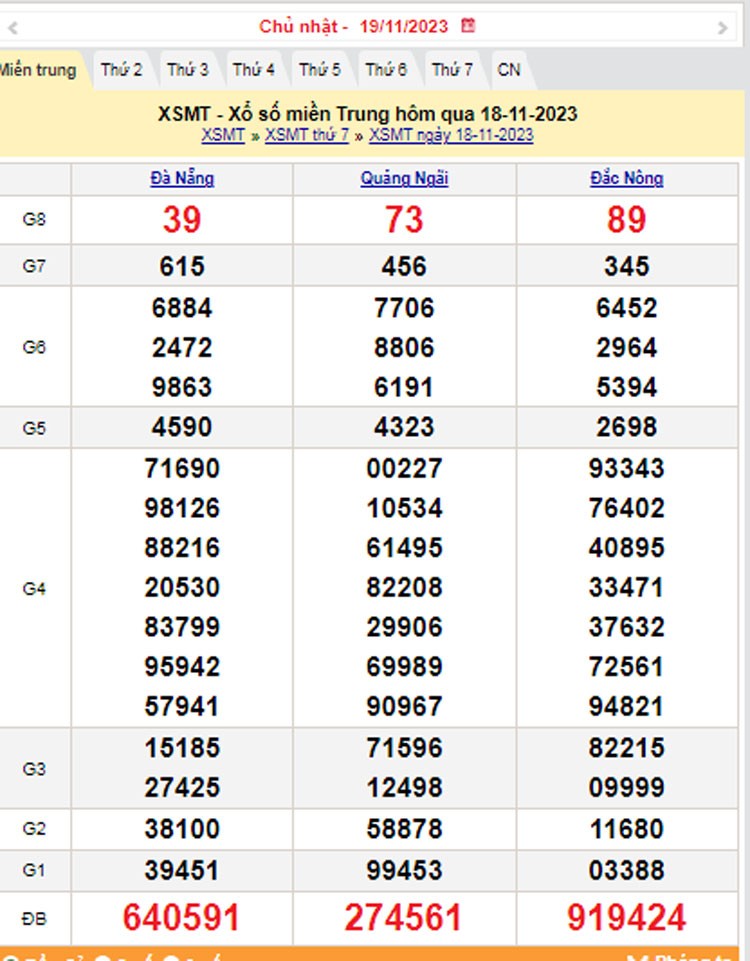Open the calendar date picker icon
750x961 pixels.
click(468, 26)
